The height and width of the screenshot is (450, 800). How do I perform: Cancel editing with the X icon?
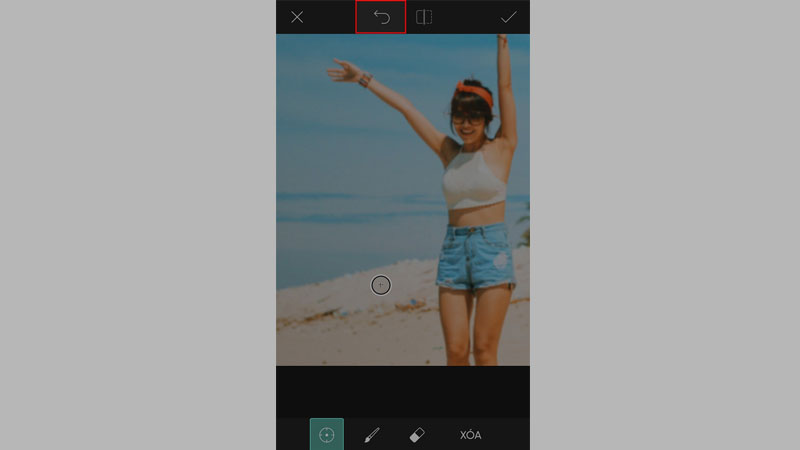pos(297,17)
